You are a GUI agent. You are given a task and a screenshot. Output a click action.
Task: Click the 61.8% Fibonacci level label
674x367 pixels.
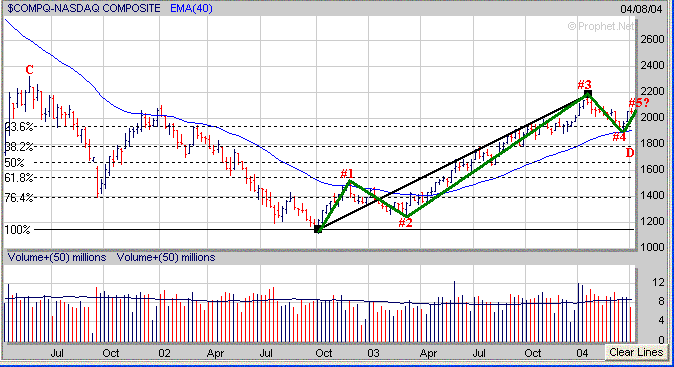[19, 177]
